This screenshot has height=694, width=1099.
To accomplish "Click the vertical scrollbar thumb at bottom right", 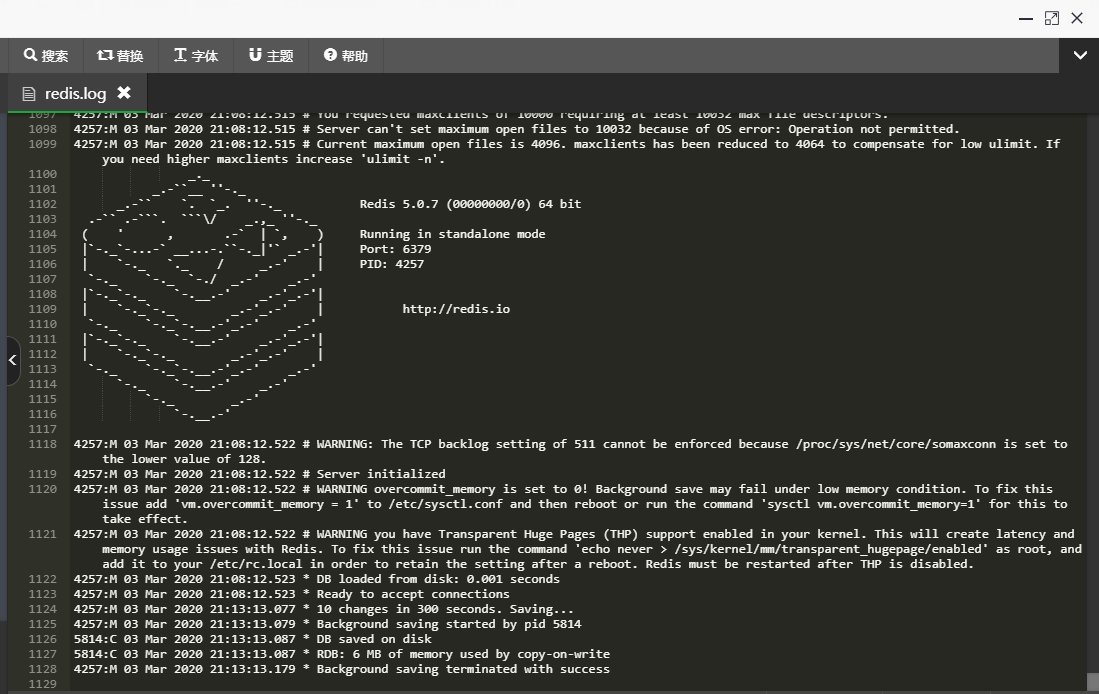I will (1092, 681).
